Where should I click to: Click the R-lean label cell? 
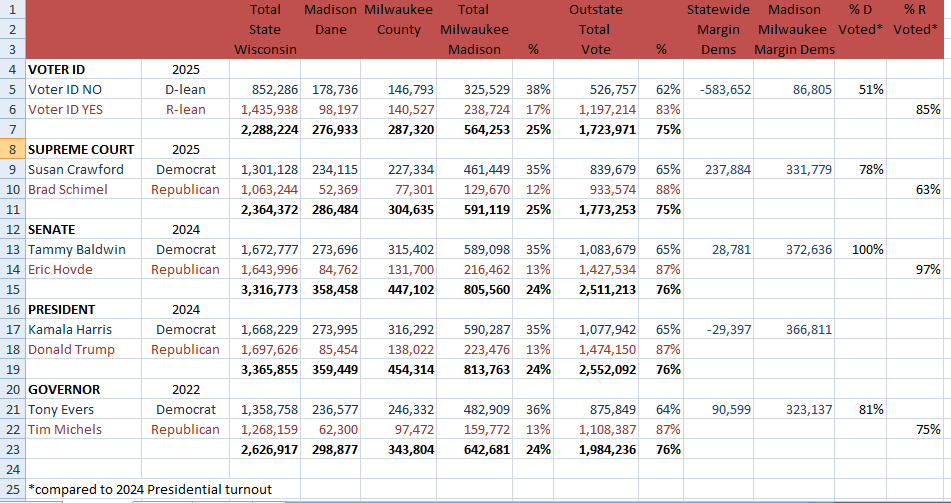click(x=186, y=109)
